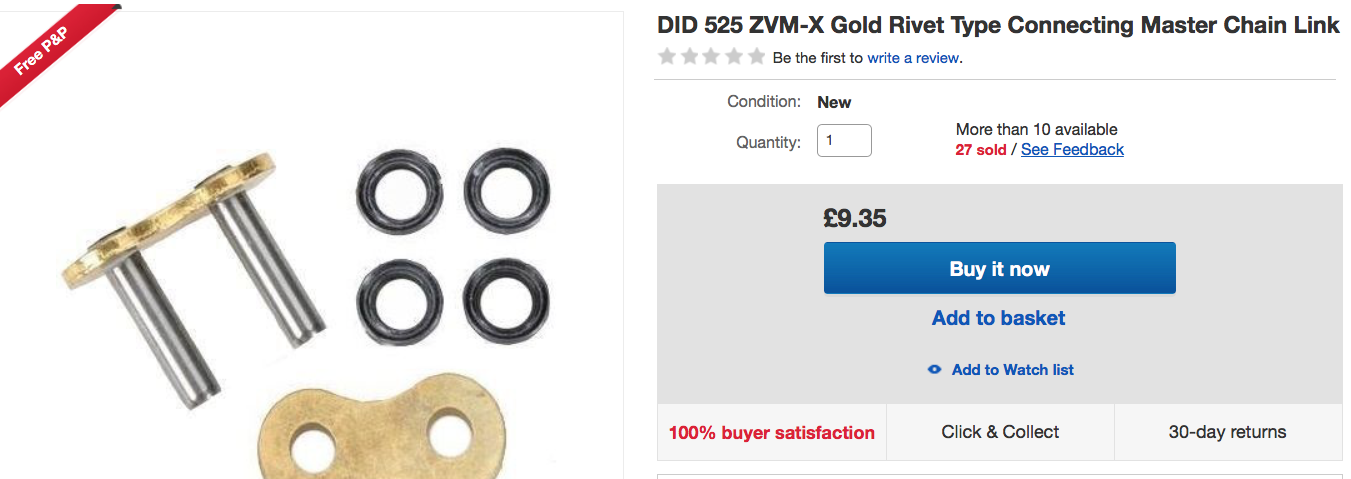
Task: Click the master chain link product image
Action: pyautogui.click(x=300, y=300)
